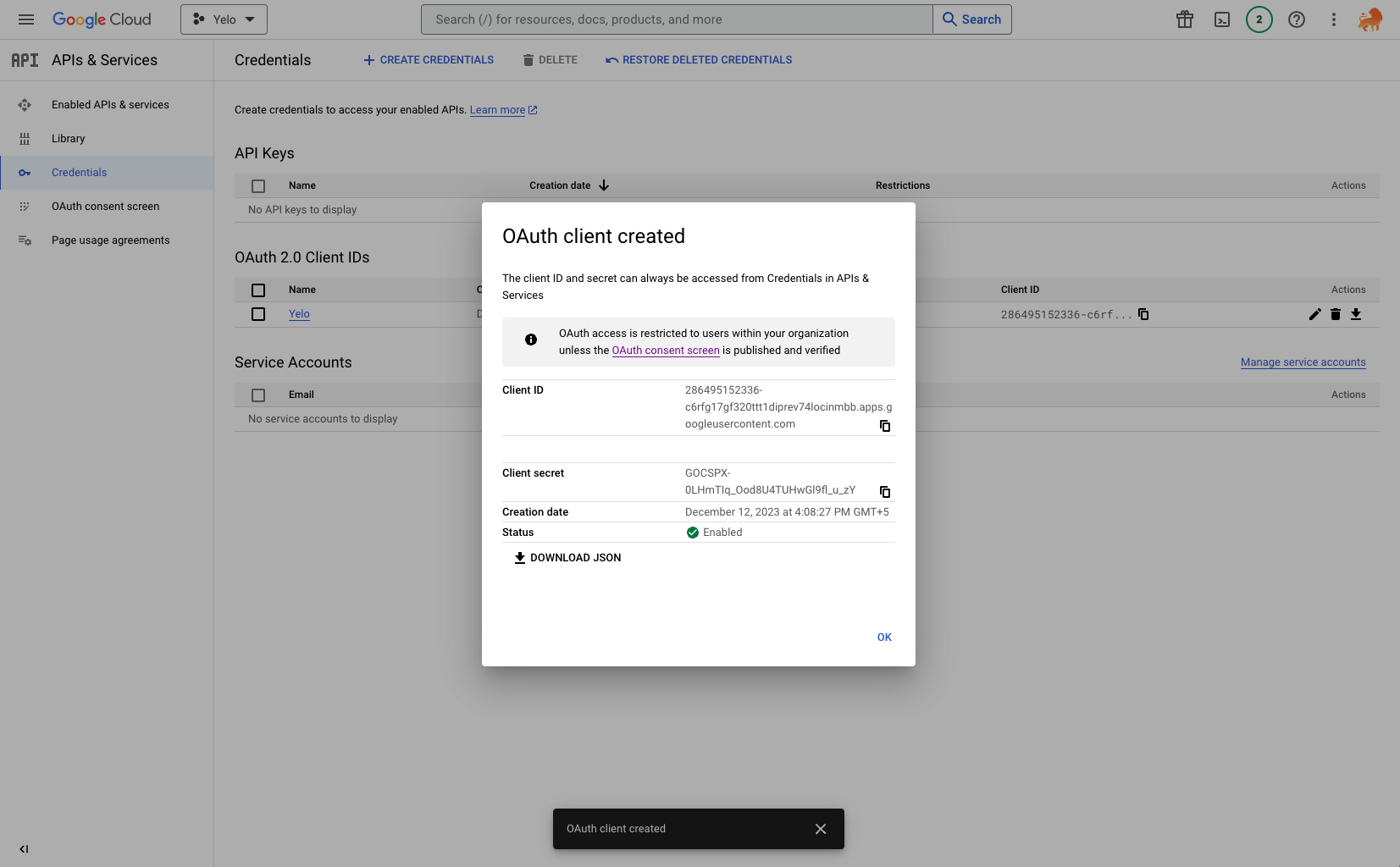Click the Delete toolbar button
This screenshot has width=1400, height=867.
pyautogui.click(x=551, y=60)
